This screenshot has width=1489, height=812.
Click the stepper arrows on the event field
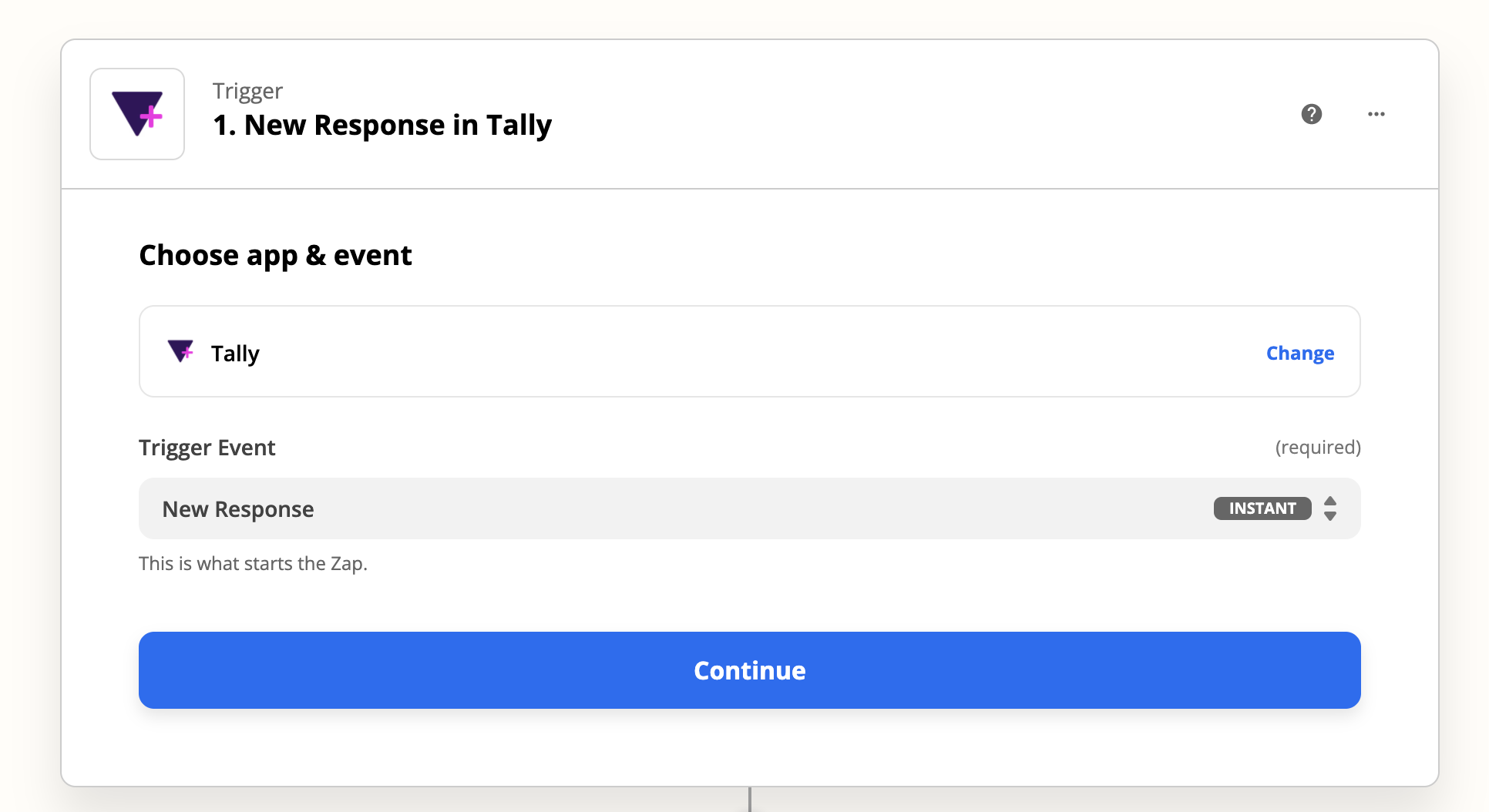[1329, 508]
